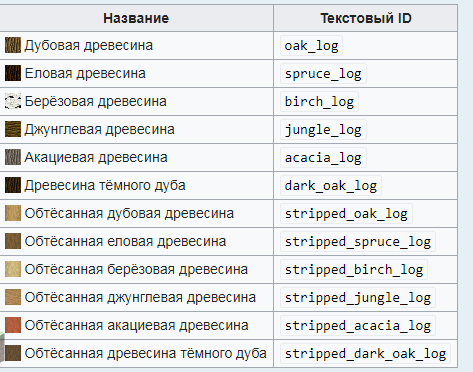Open the Древесина тёмного дуба link

click(x=105, y=186)
